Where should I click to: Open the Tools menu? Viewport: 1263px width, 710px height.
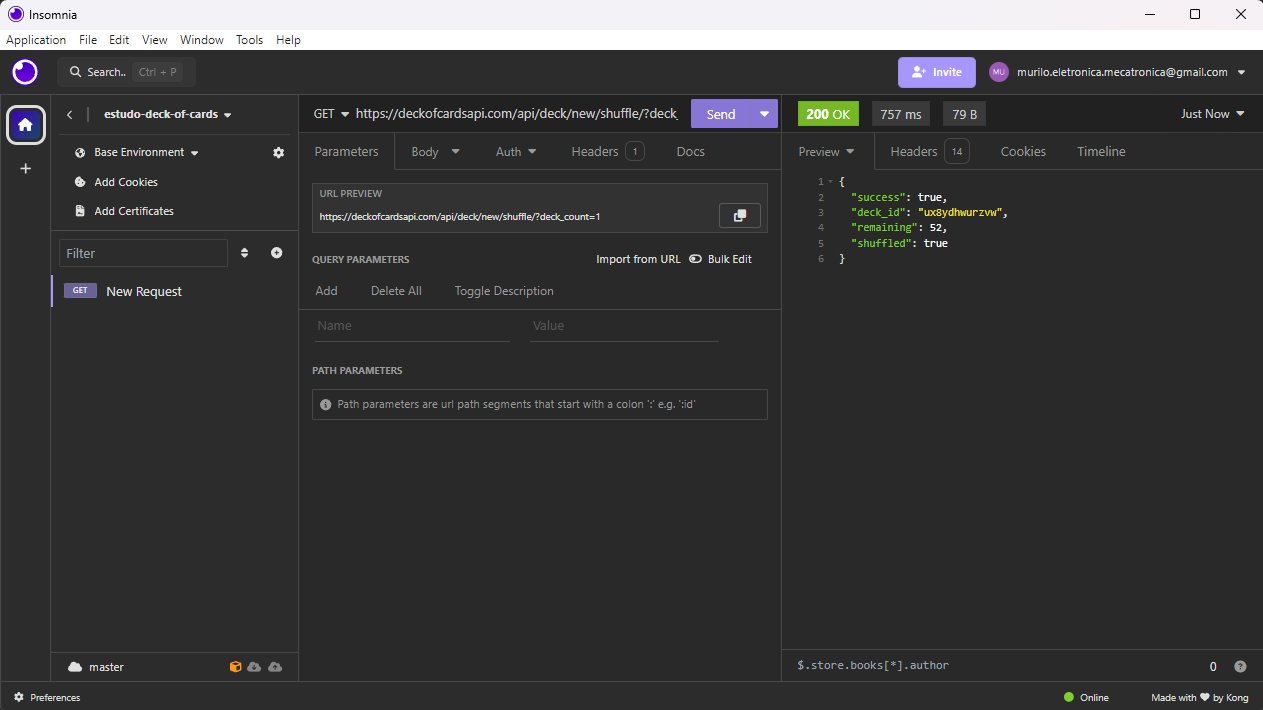tap(249, 40)
